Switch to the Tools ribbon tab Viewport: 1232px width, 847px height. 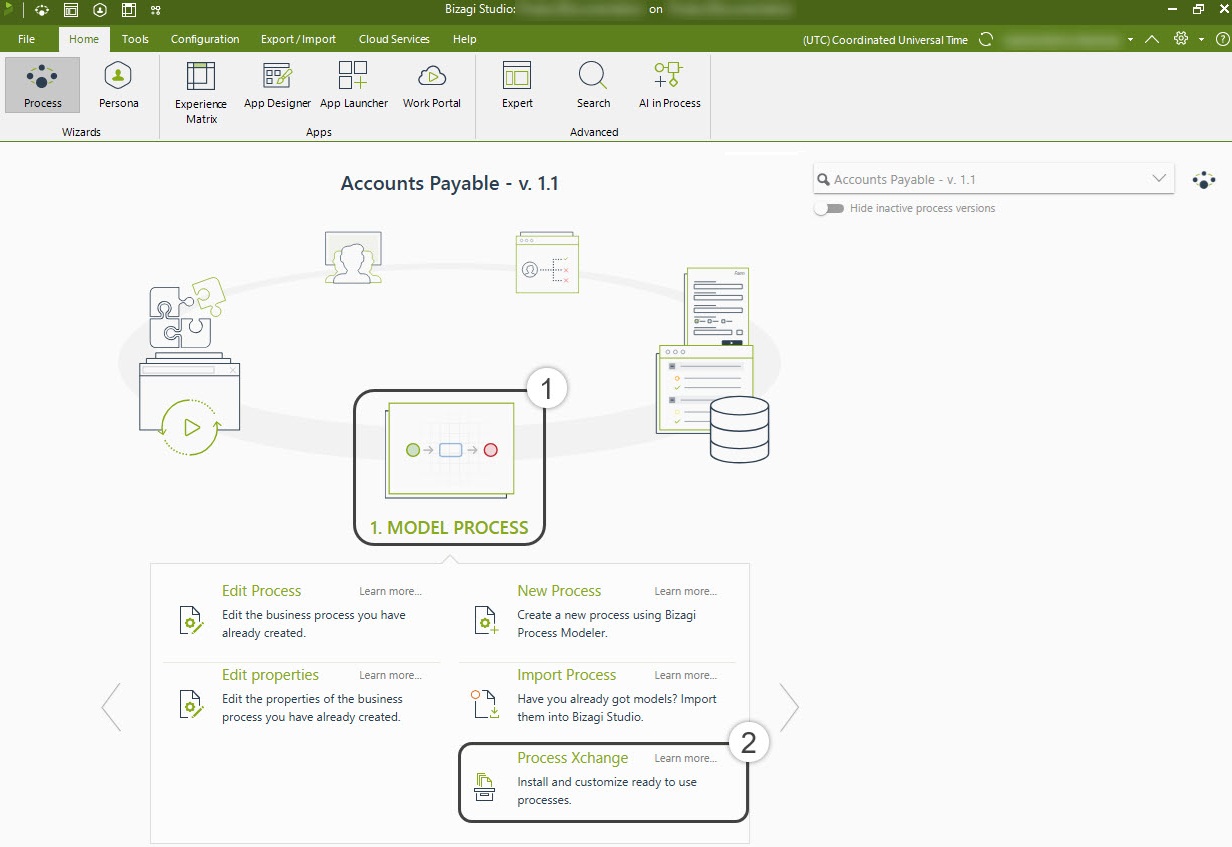[x=135, y=39]
